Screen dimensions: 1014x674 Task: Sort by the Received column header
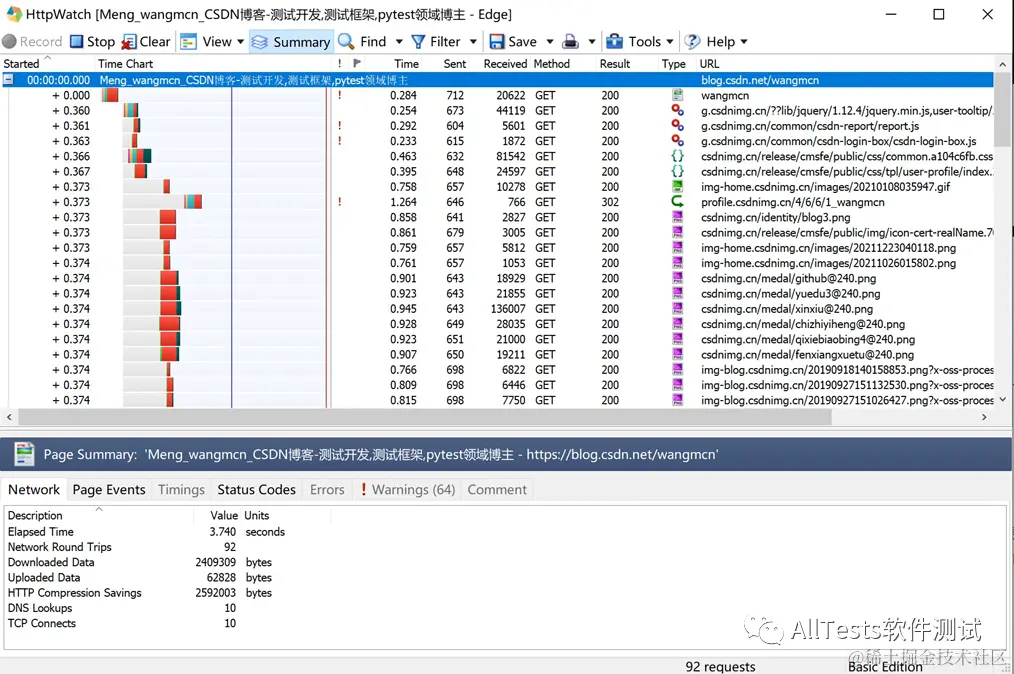(x=505, y=63)
